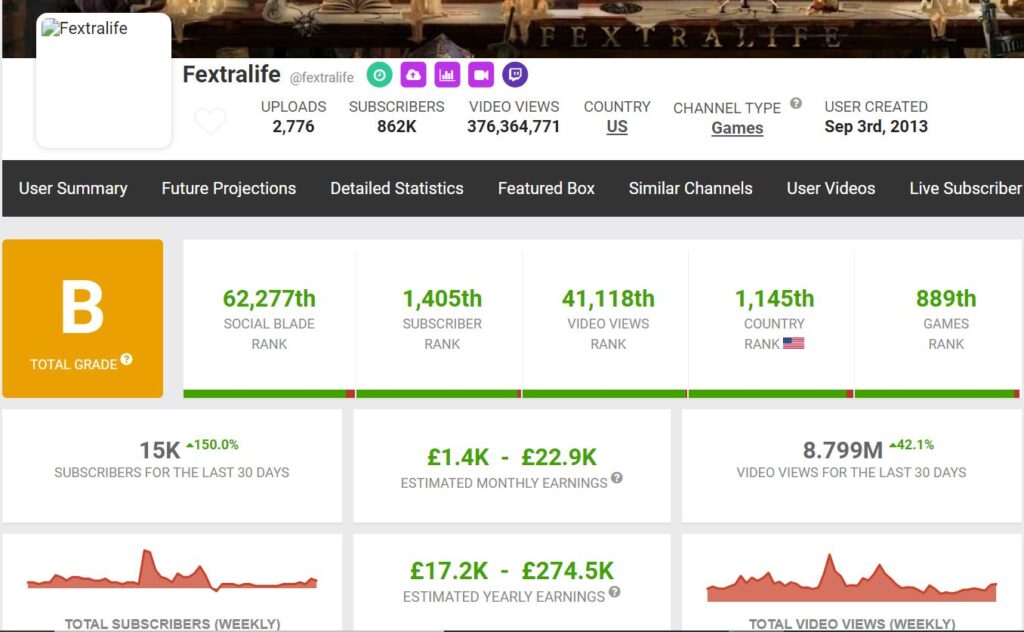1024x632 pixels.
Task: Click the Total Video Views weekly chart
Action: pyautogui.click(x=852, y=578)
